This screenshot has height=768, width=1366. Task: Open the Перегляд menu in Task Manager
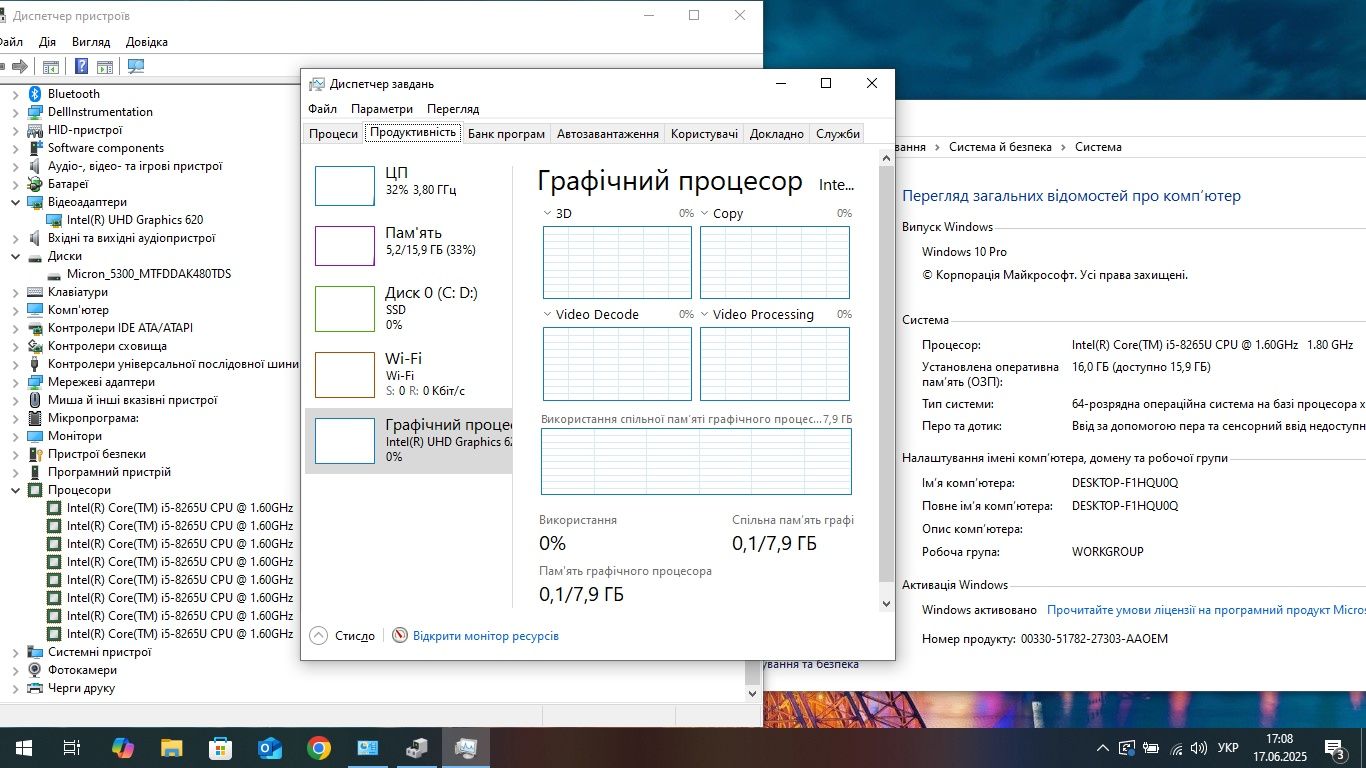click(x=453, y=108)
